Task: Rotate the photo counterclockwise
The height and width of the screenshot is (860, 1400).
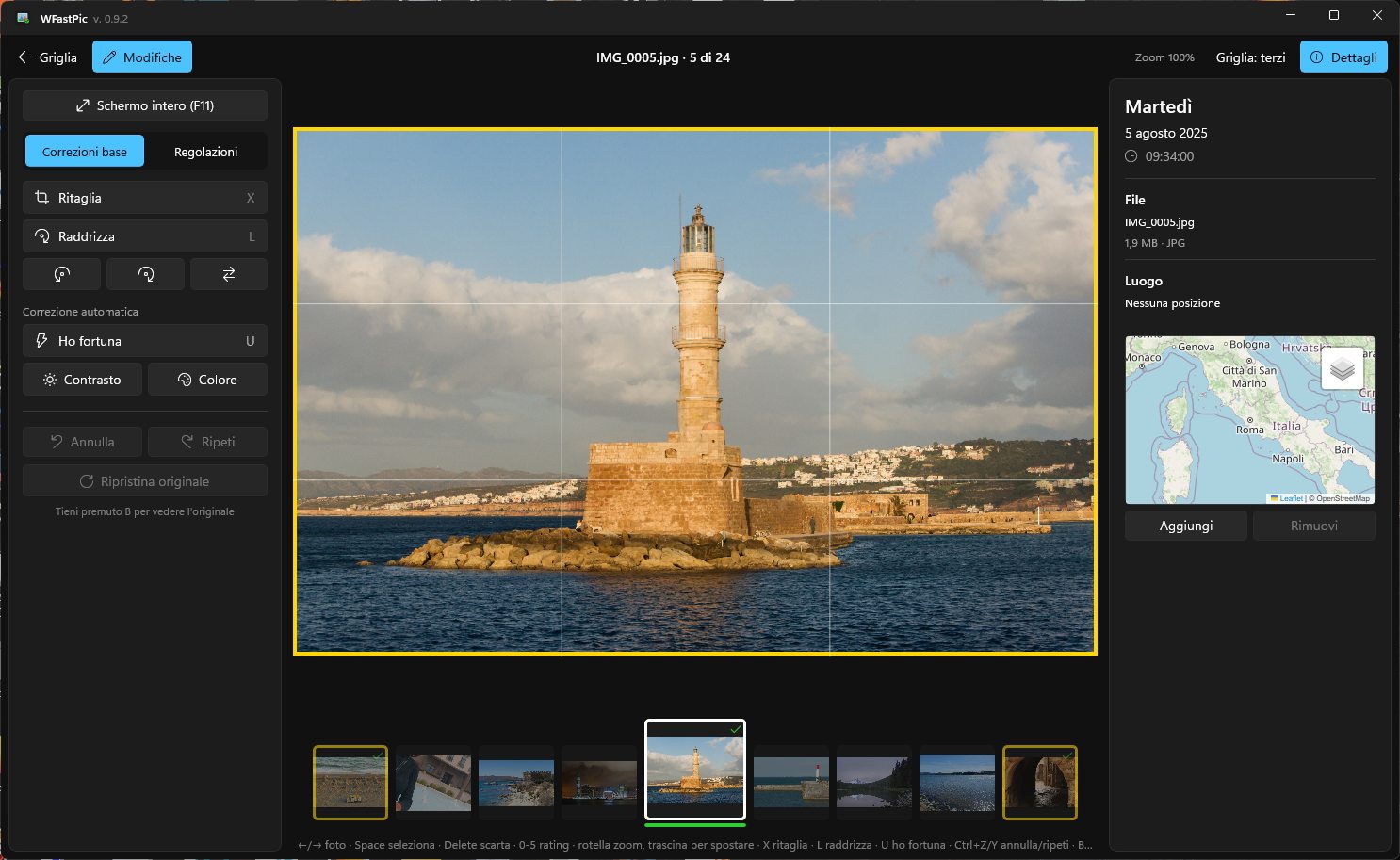Action: point(61,274)
